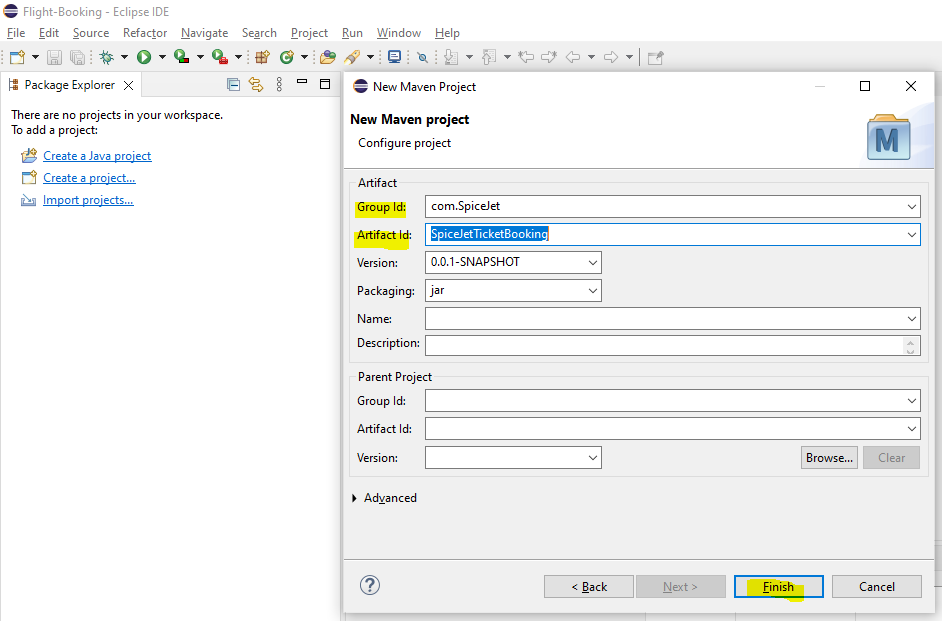Click the Description text field
942x621 pixels.
[x=664, y=345]
